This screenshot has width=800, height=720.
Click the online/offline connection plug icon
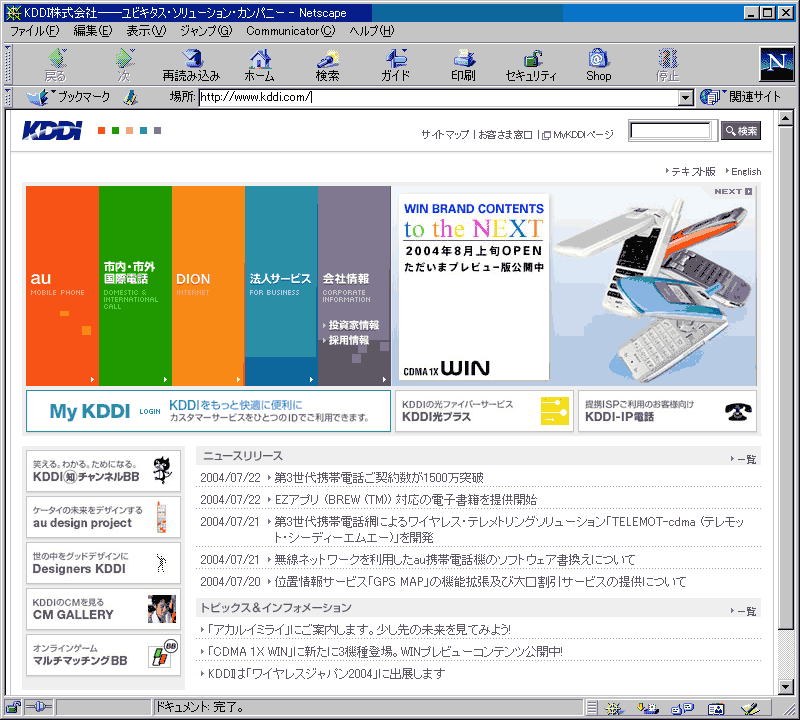coord(39,707)
